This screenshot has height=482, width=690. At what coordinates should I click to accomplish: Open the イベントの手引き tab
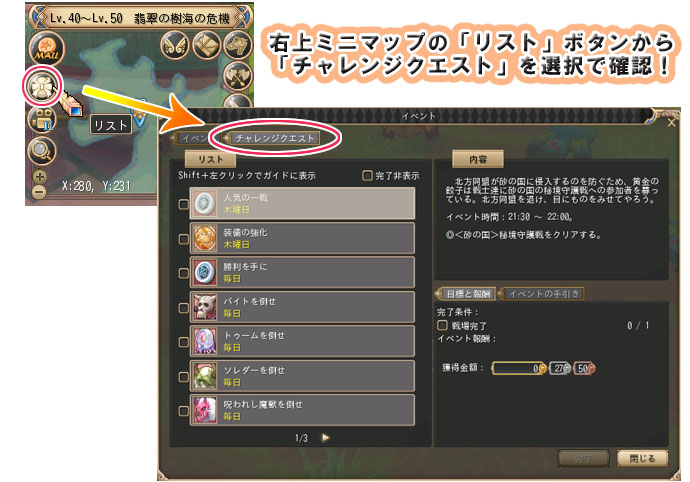pos(543,294)
